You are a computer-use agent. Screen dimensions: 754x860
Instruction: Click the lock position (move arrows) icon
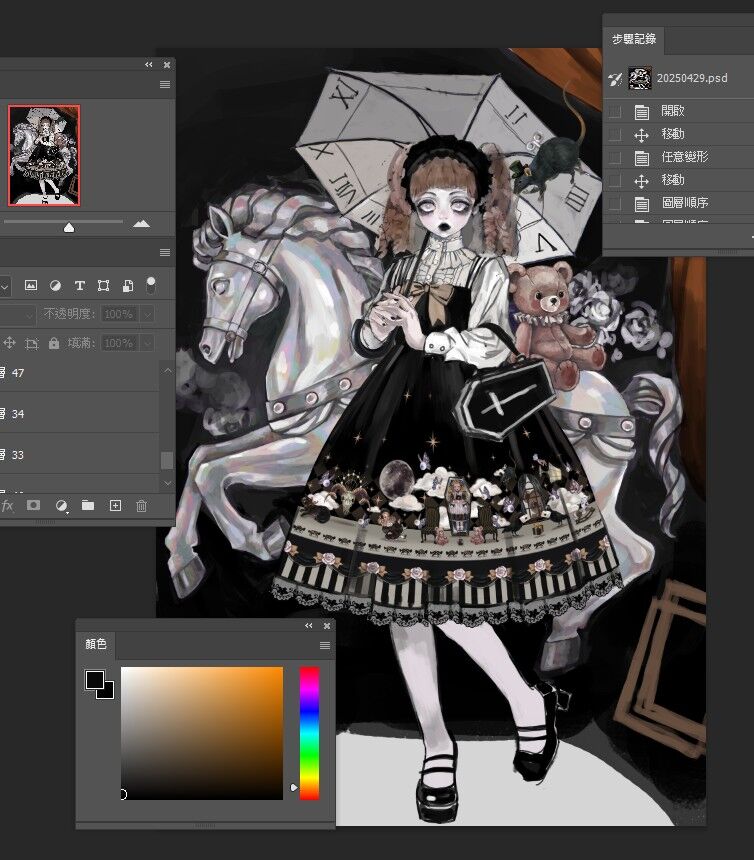pyautogui.click(x=9, y=343)
